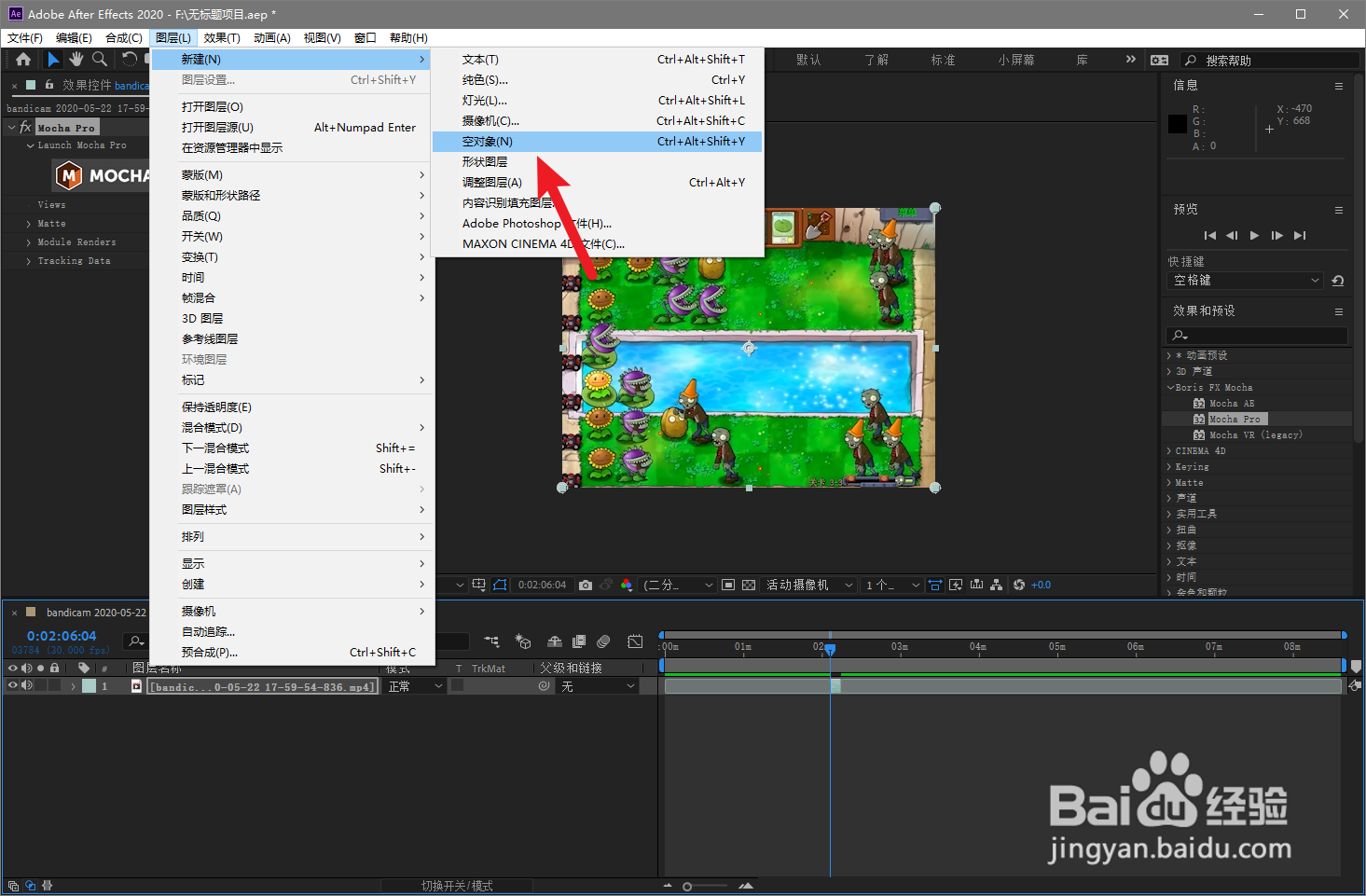Expand layer 1 properties arrow
This screenshot has height=896, width=1366.
click(x=74, y=686)
